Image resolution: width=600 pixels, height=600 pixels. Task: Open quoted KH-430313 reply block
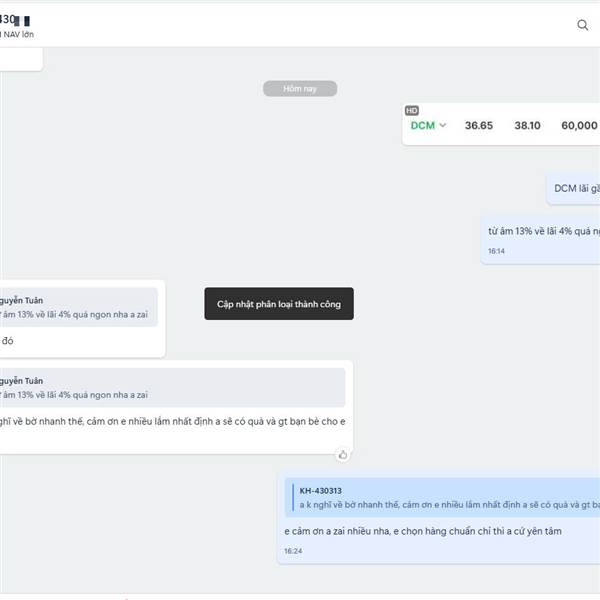[442, 497]
